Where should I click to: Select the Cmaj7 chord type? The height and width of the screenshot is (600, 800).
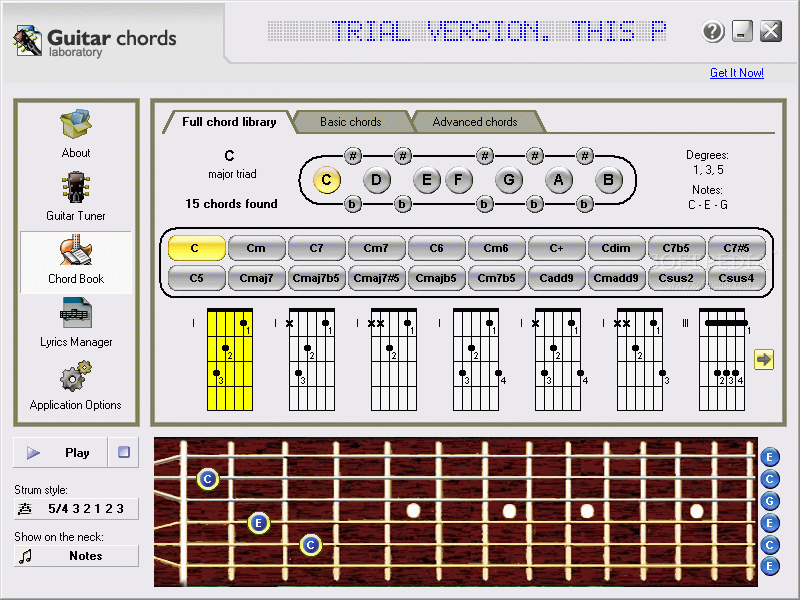coord(256,278)
